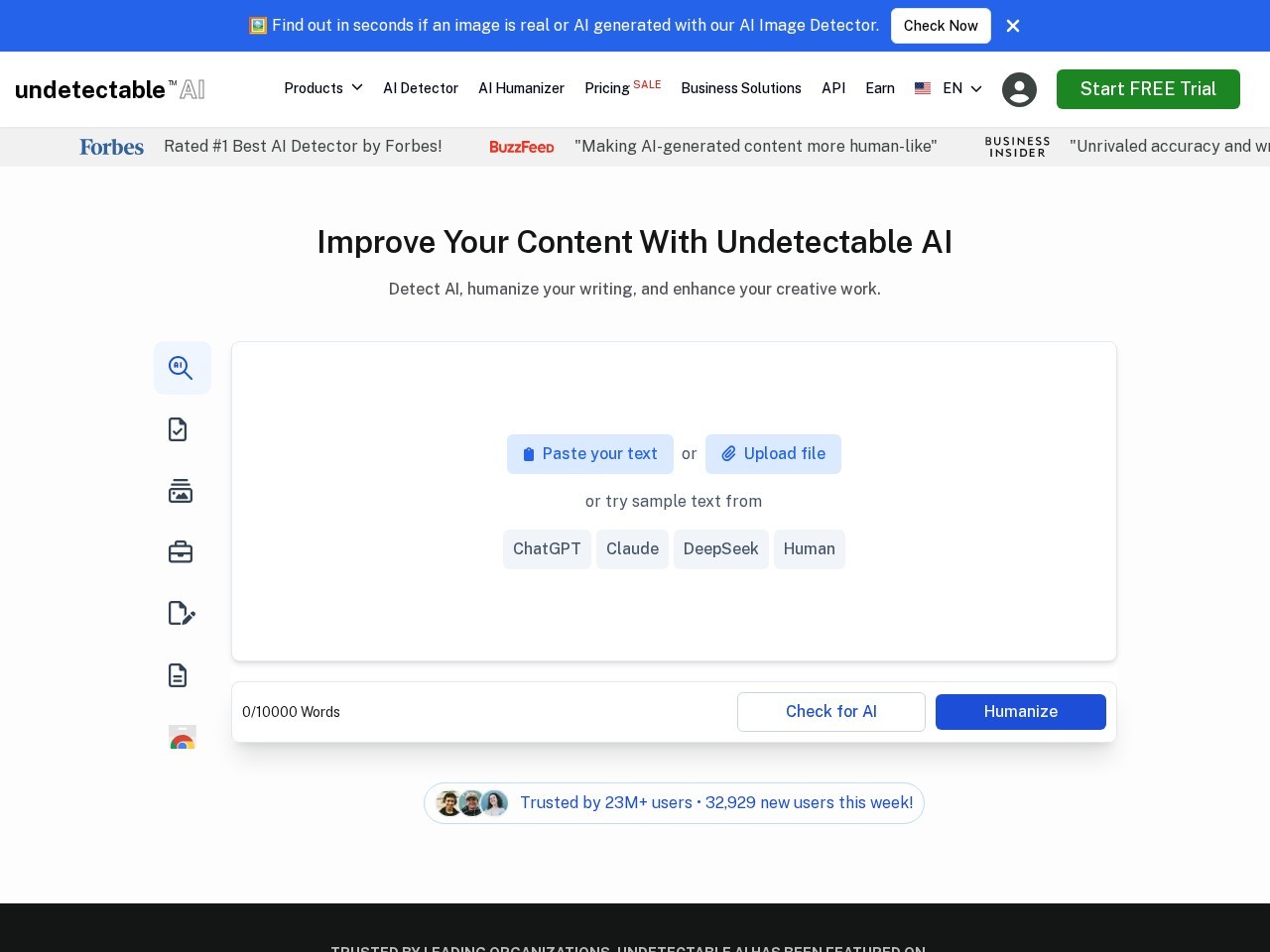Click the 'Improve Your Content With Undetectable AI' heading
The height and width of the screenshot is (952, 1270).
(x=635, y=242)
